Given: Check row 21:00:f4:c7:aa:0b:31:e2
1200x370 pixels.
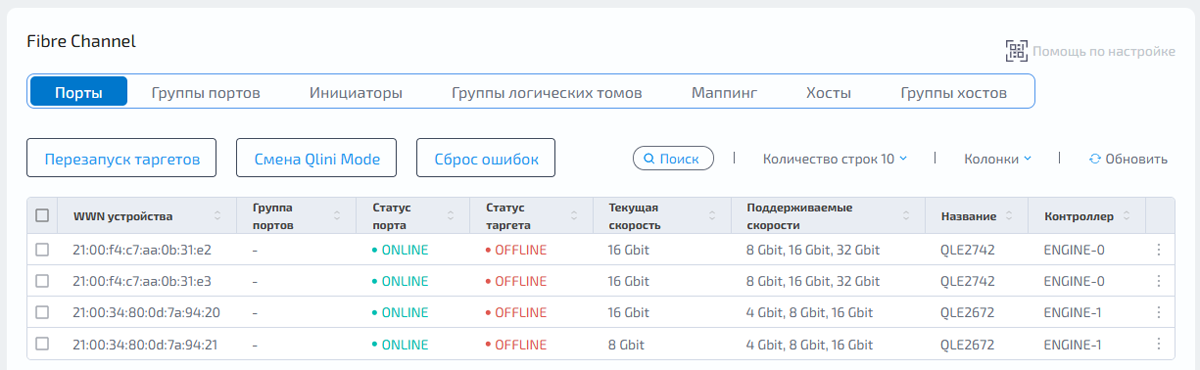Looking at the screenshot, I should click(x=42, y=250).
